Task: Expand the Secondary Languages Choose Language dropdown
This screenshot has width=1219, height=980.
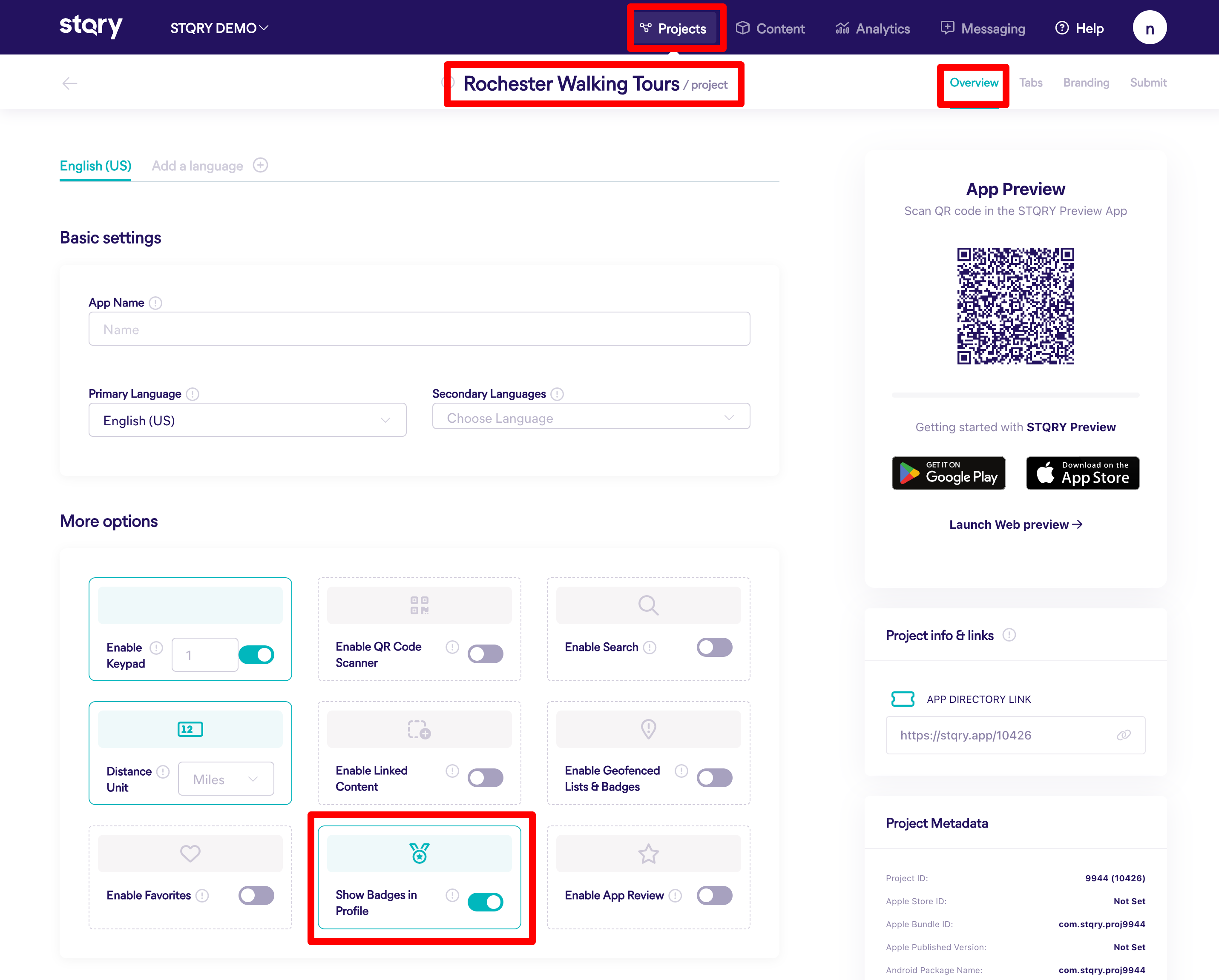Action: (591, 418)
